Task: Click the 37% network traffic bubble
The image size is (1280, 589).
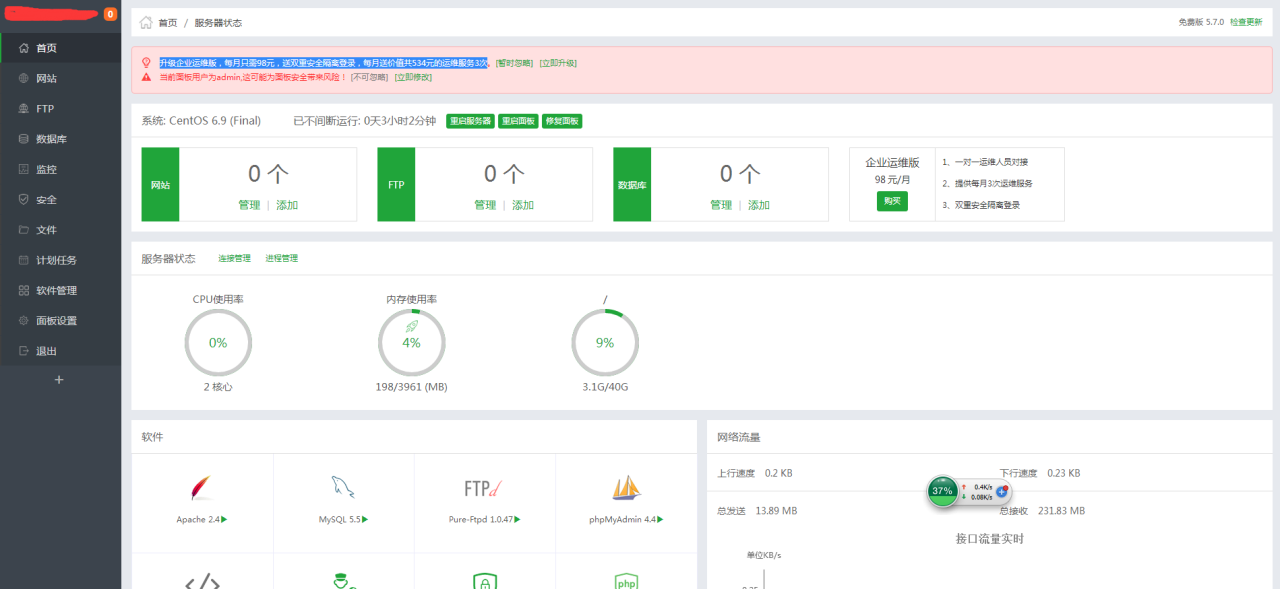Action: [941, 491]
